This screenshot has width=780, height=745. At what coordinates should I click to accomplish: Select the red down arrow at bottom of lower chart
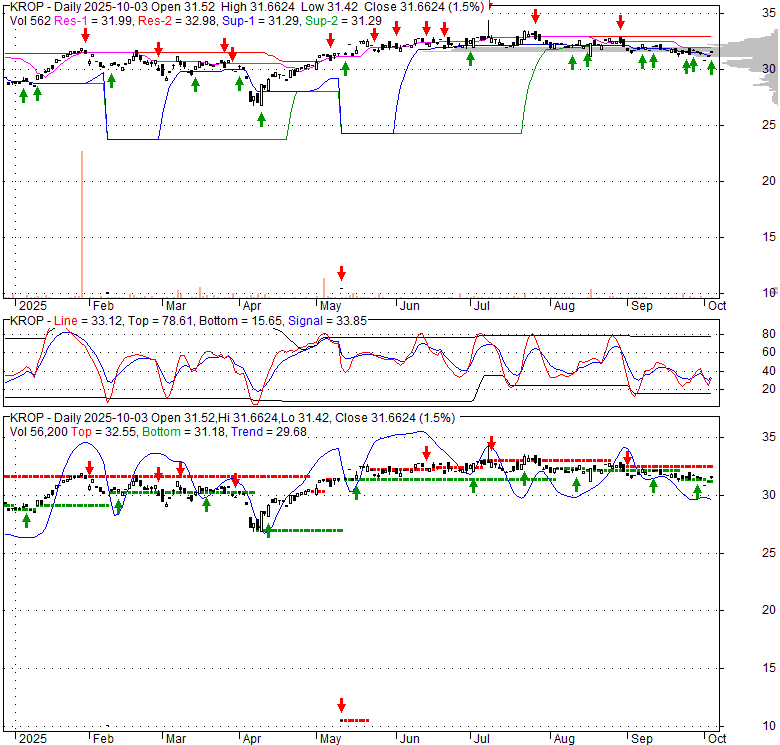tap(342, 704)
